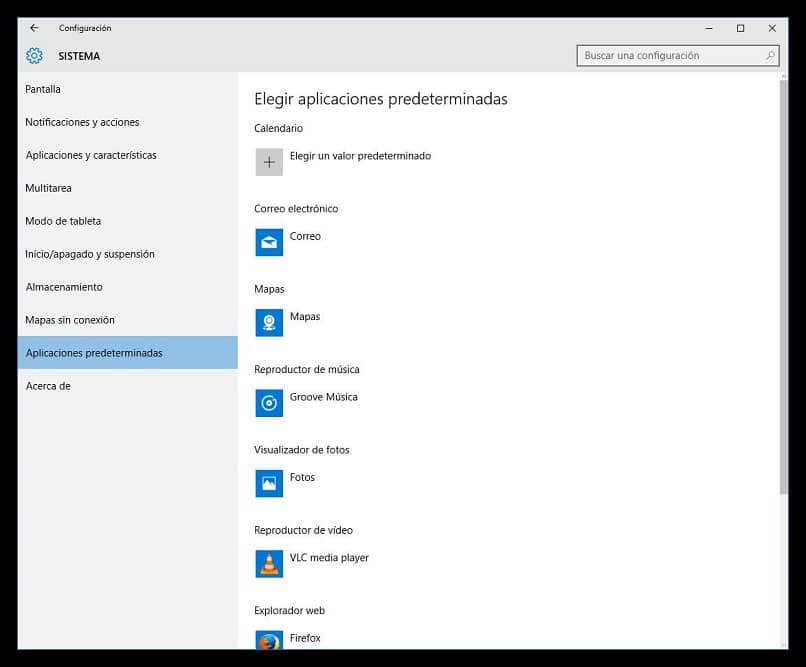
Task: Click the Visualizador de fotos label
Action: tap(302, 450)
